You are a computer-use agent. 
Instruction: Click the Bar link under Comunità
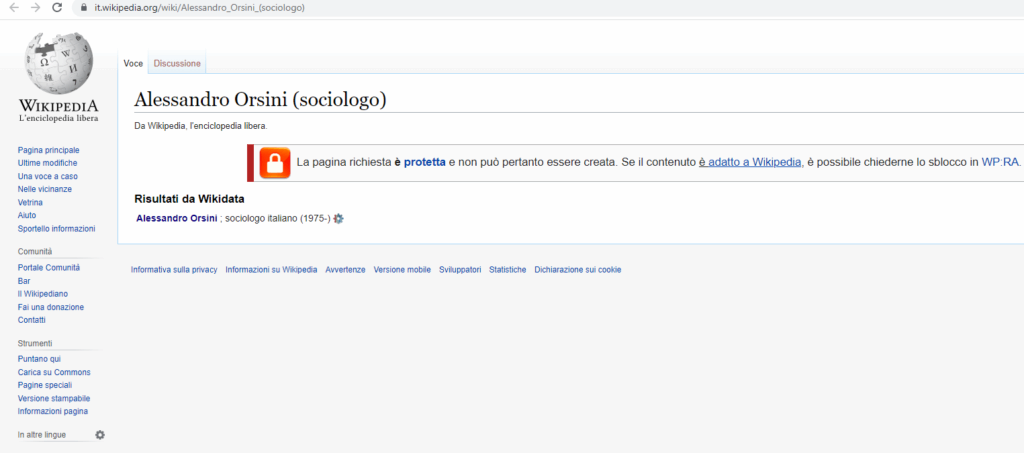tap(24, 281)
